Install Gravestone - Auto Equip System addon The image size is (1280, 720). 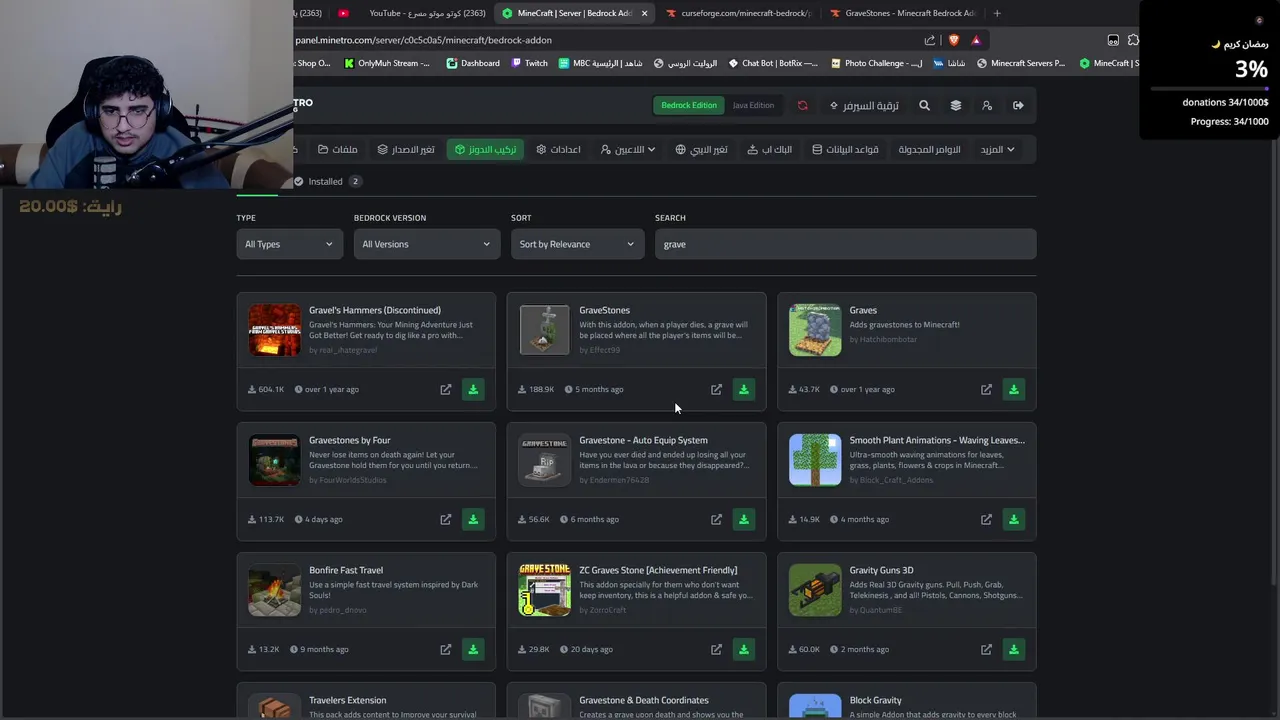coord(744,519)
